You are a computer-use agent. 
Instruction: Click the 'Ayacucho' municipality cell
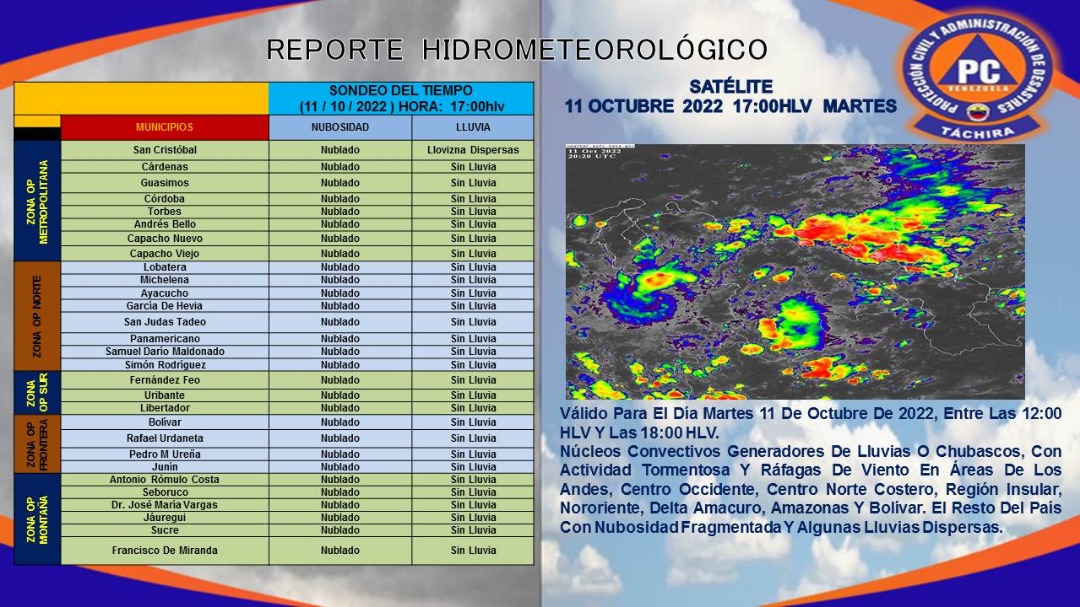(x=165, y=293)
